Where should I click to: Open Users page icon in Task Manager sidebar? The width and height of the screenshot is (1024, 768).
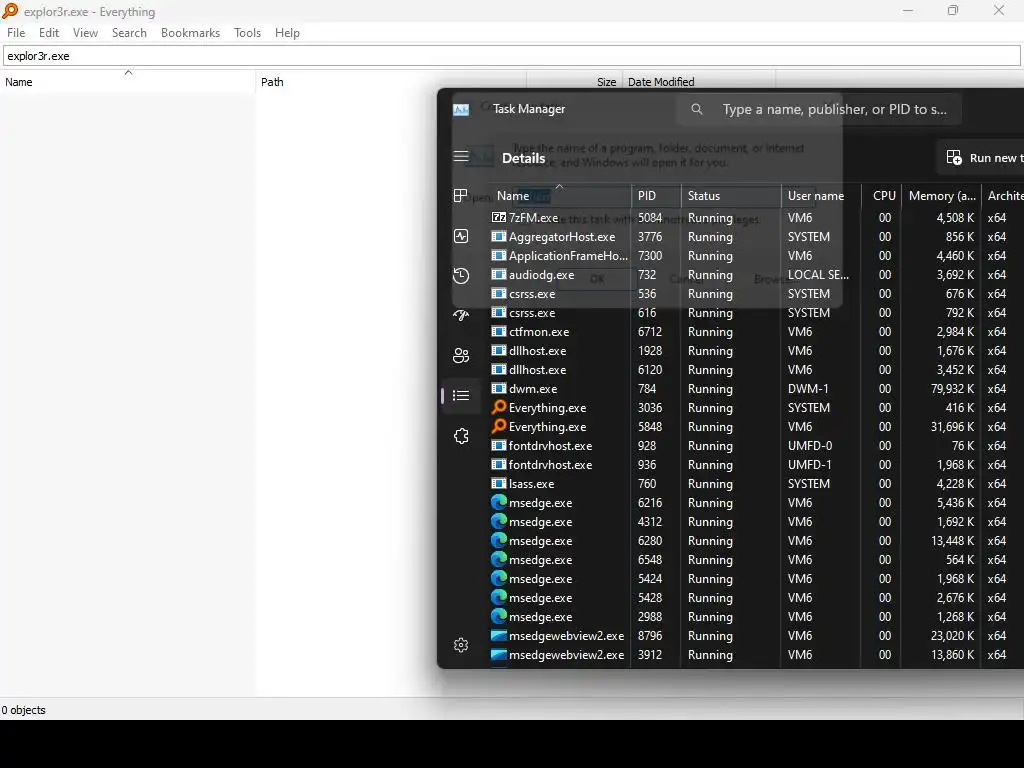point(461,355)
